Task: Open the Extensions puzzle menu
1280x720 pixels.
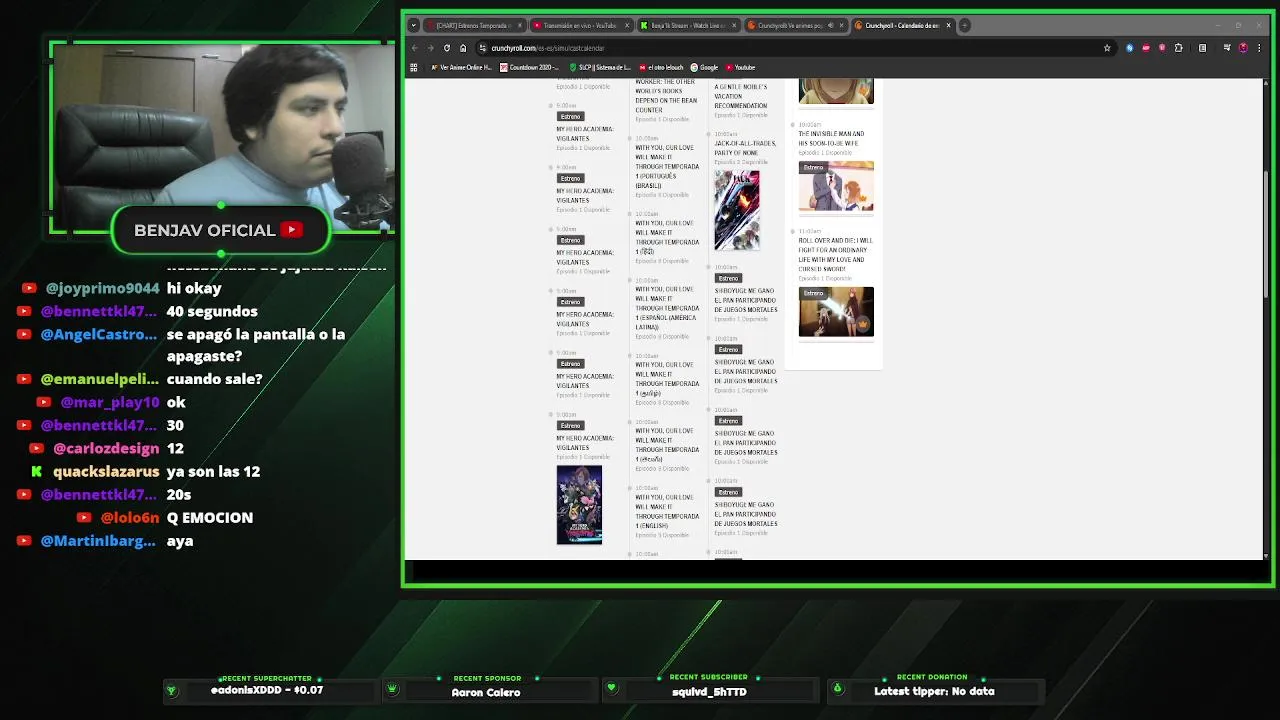Action: pyautogui.click(x=1179, y=48)
